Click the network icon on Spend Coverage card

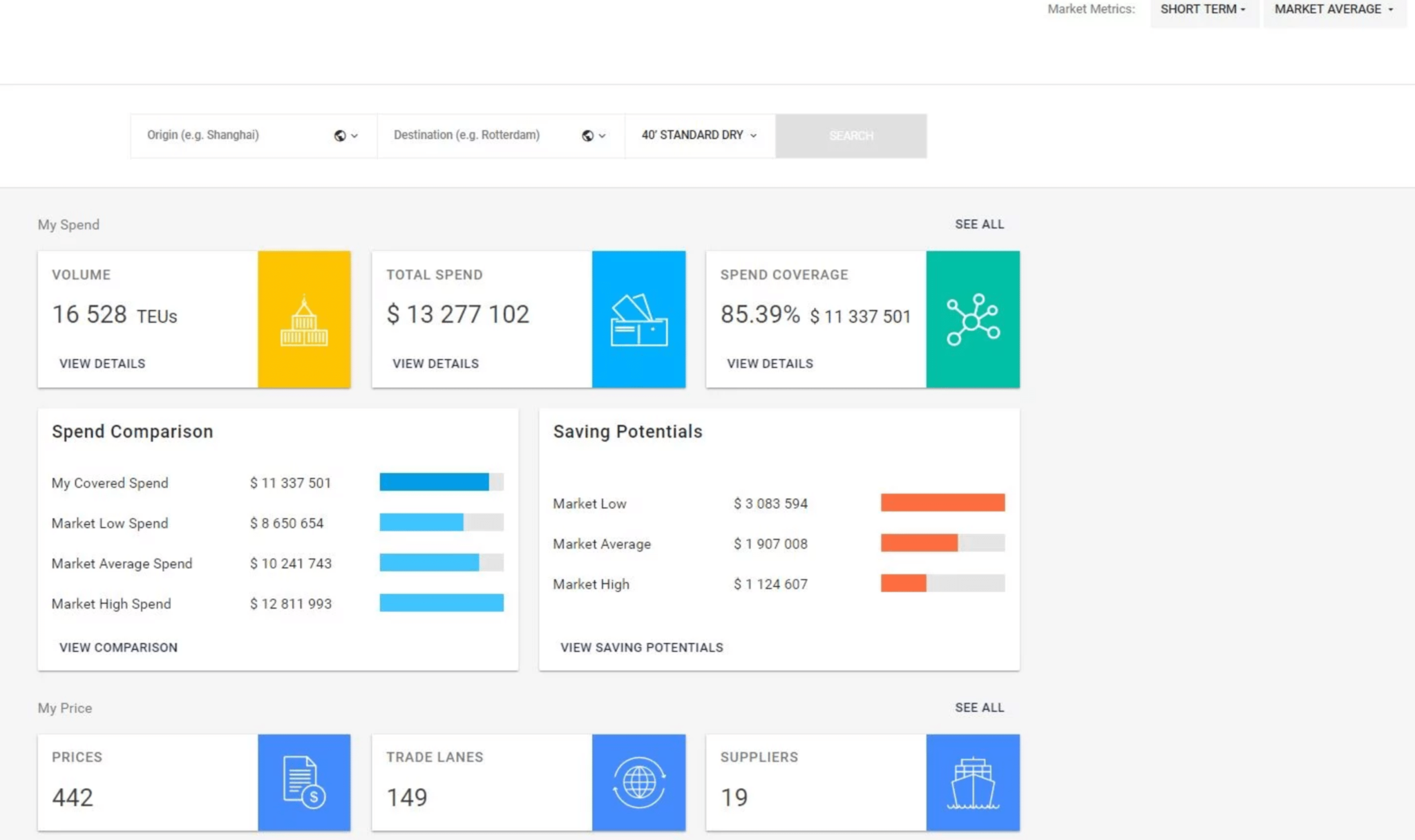973,318
